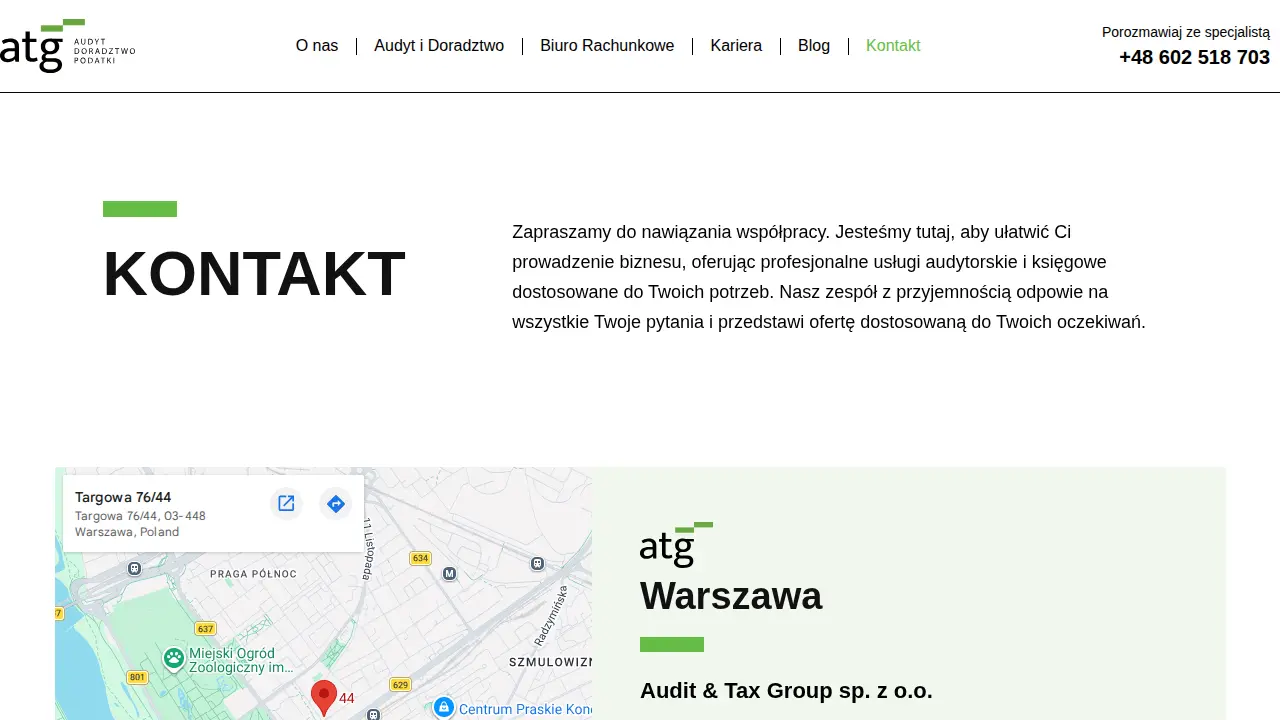Click the 629 road badge on map
The image size is (1280, 720).
point(400,685)
